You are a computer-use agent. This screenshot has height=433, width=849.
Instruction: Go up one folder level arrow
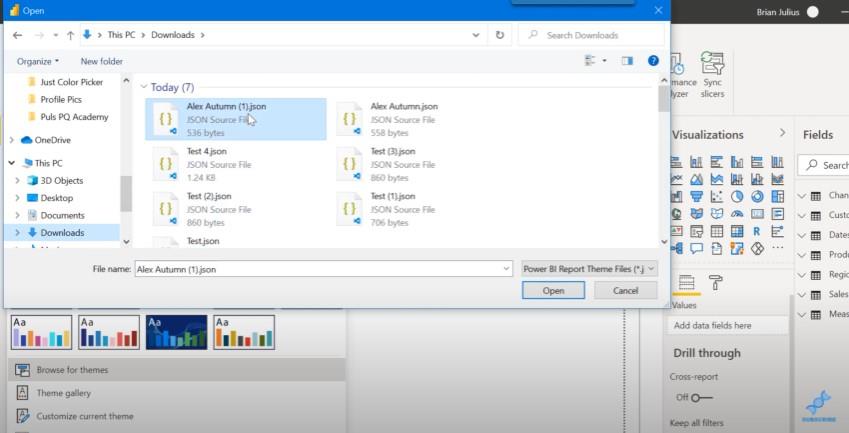tap(70, 35)
